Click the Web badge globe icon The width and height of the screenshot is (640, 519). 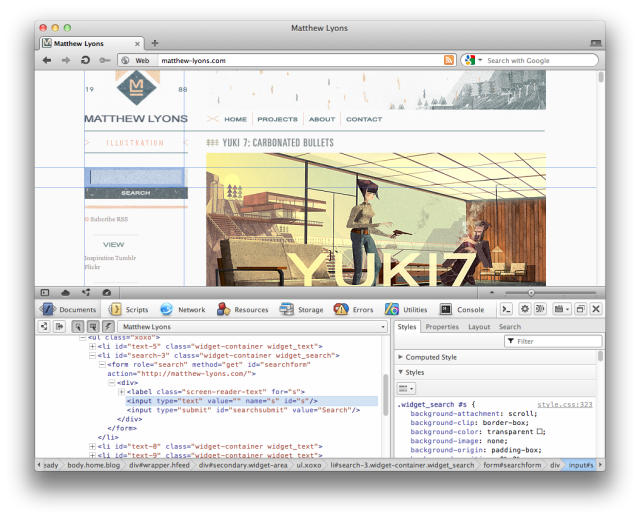tap(125, 60)
